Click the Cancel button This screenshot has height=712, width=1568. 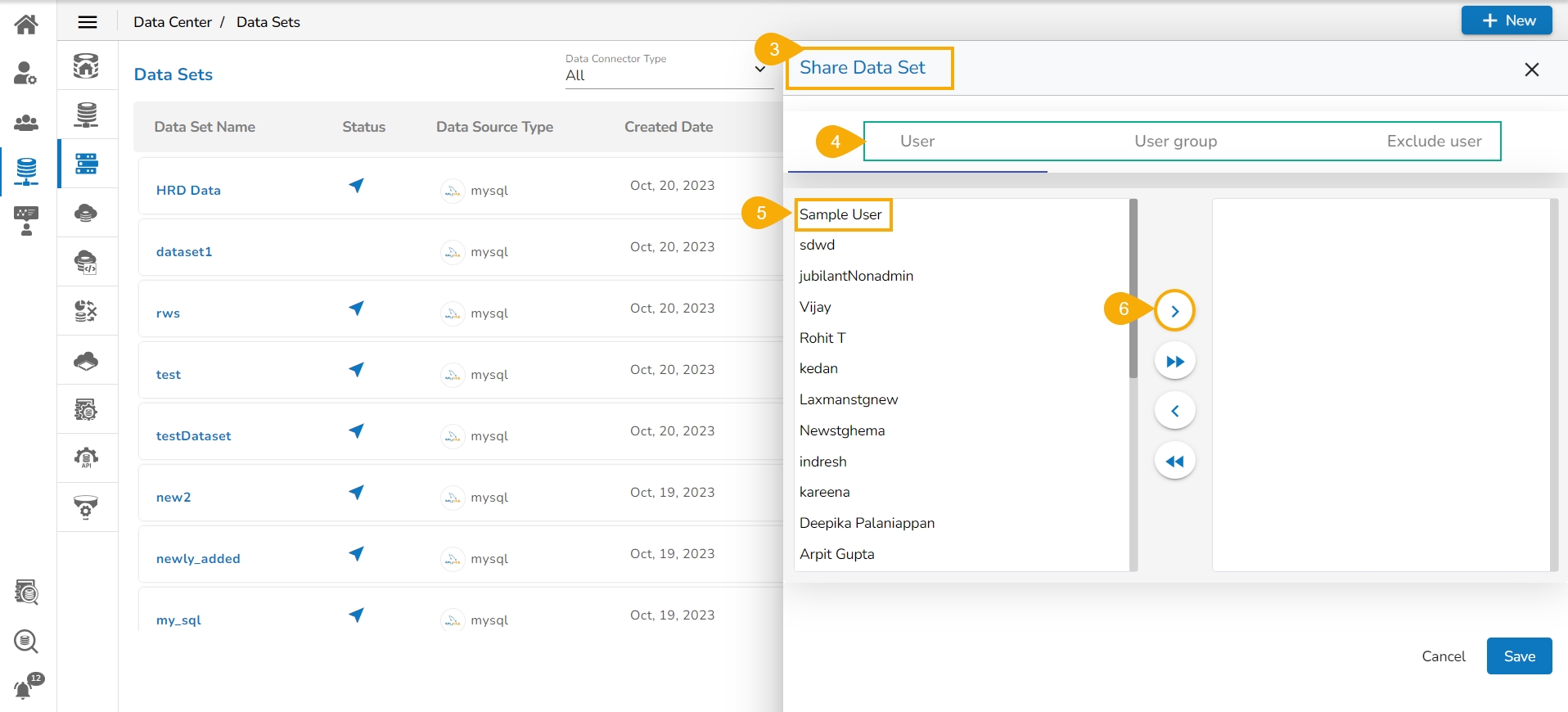pyautogui.click(x=1443, y=656)
